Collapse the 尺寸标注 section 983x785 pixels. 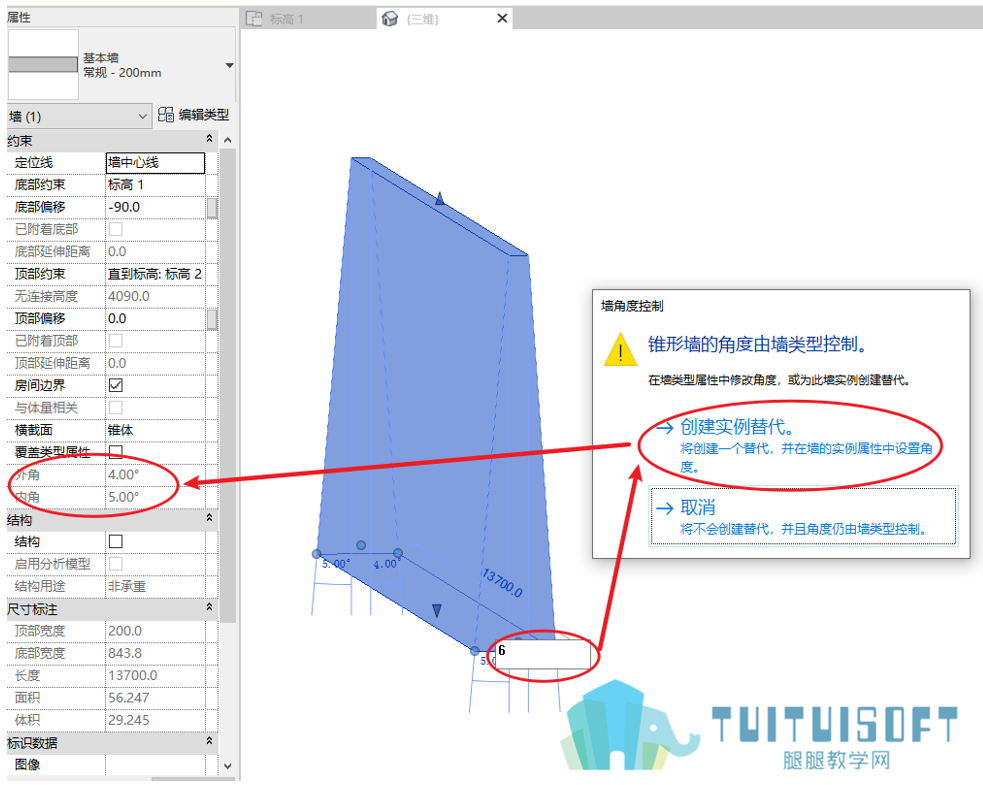click(209, 607)
